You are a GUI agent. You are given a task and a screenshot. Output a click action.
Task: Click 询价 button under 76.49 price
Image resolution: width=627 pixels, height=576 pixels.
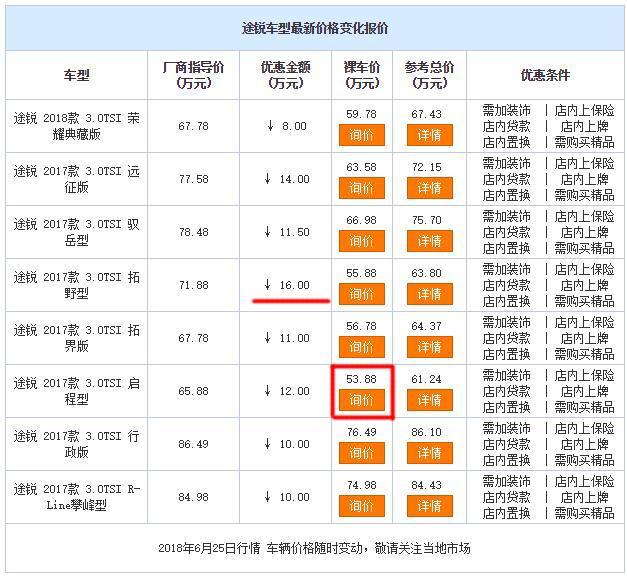pyautogui.click(x=361, y=453)
